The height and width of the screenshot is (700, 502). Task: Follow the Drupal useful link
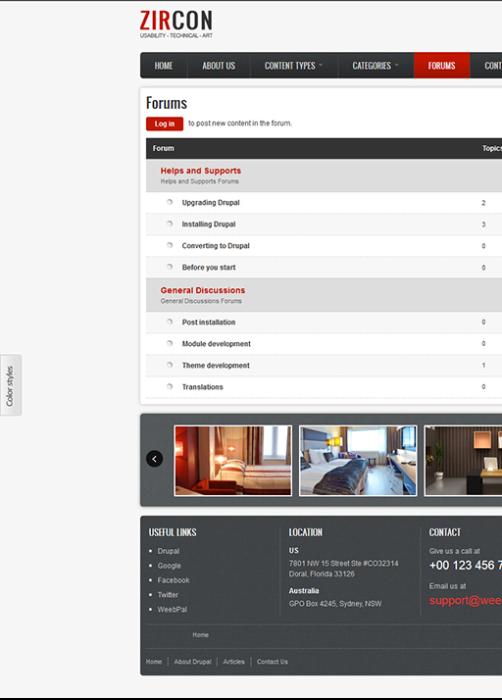[x=168, y=551]
